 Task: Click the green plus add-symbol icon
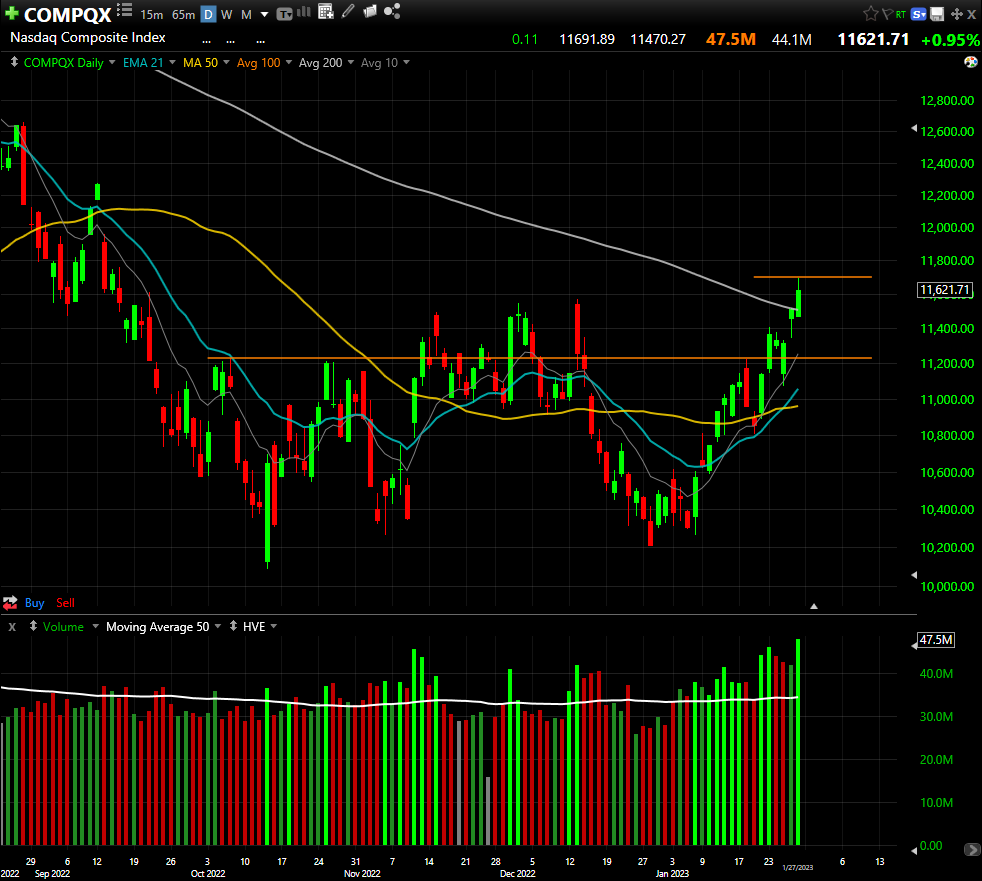pos(11,13)
